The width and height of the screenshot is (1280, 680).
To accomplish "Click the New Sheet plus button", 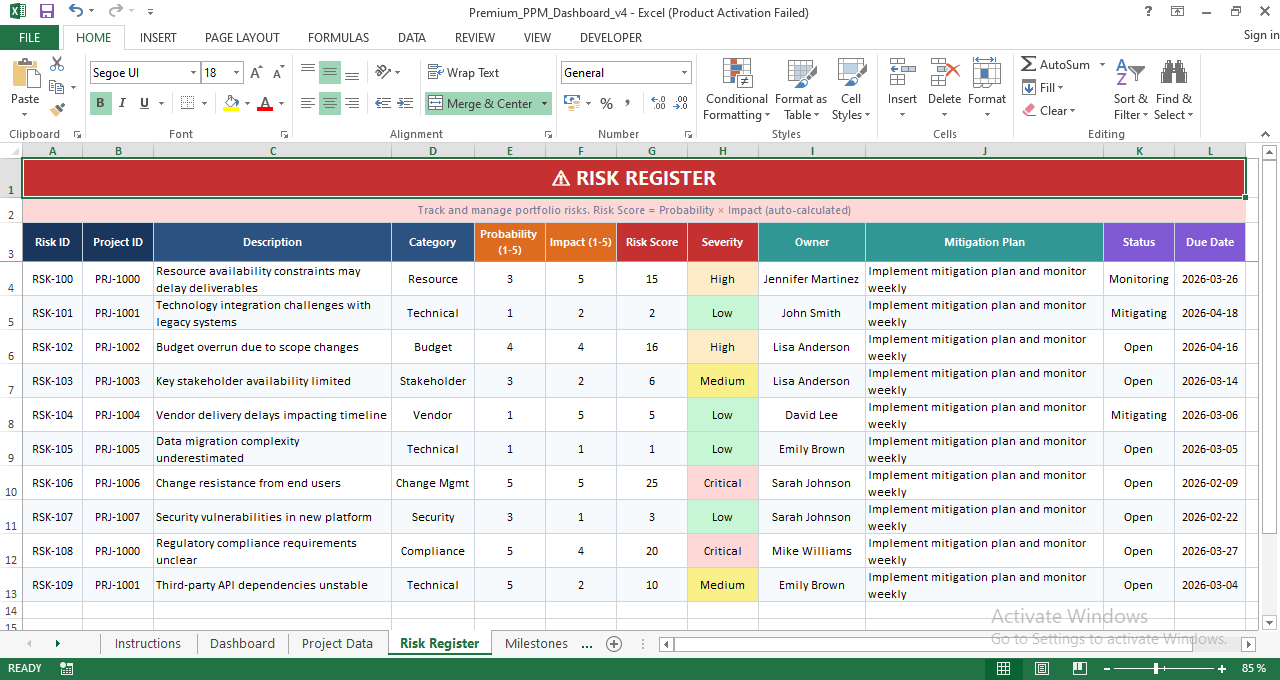I will [613, 644].
